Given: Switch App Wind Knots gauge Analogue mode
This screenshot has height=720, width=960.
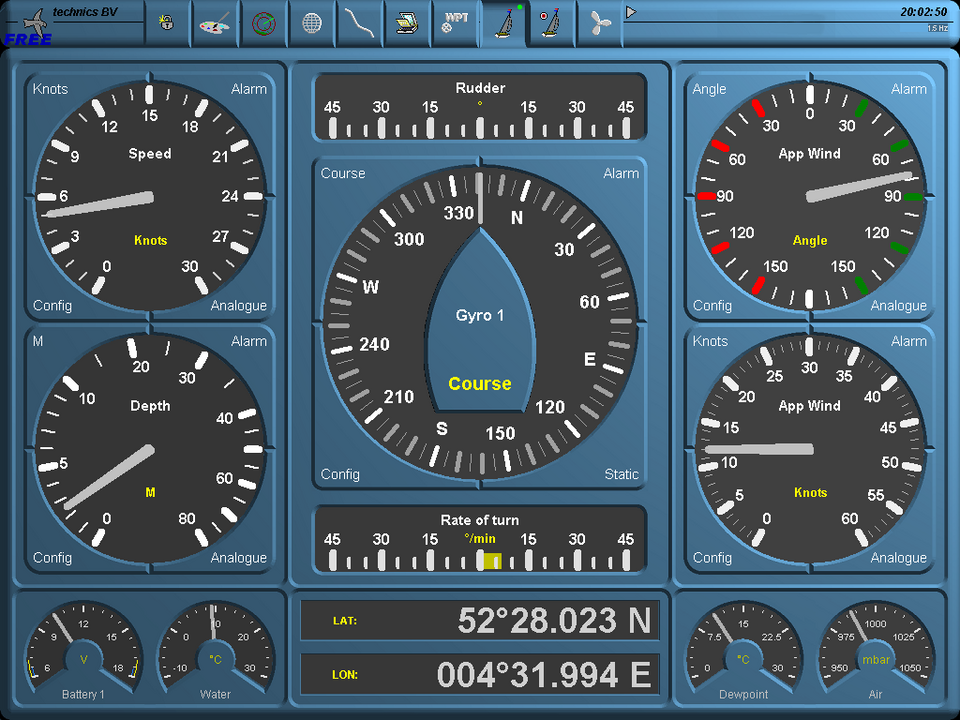Looking at the screenshot, I should click(899, 558).
